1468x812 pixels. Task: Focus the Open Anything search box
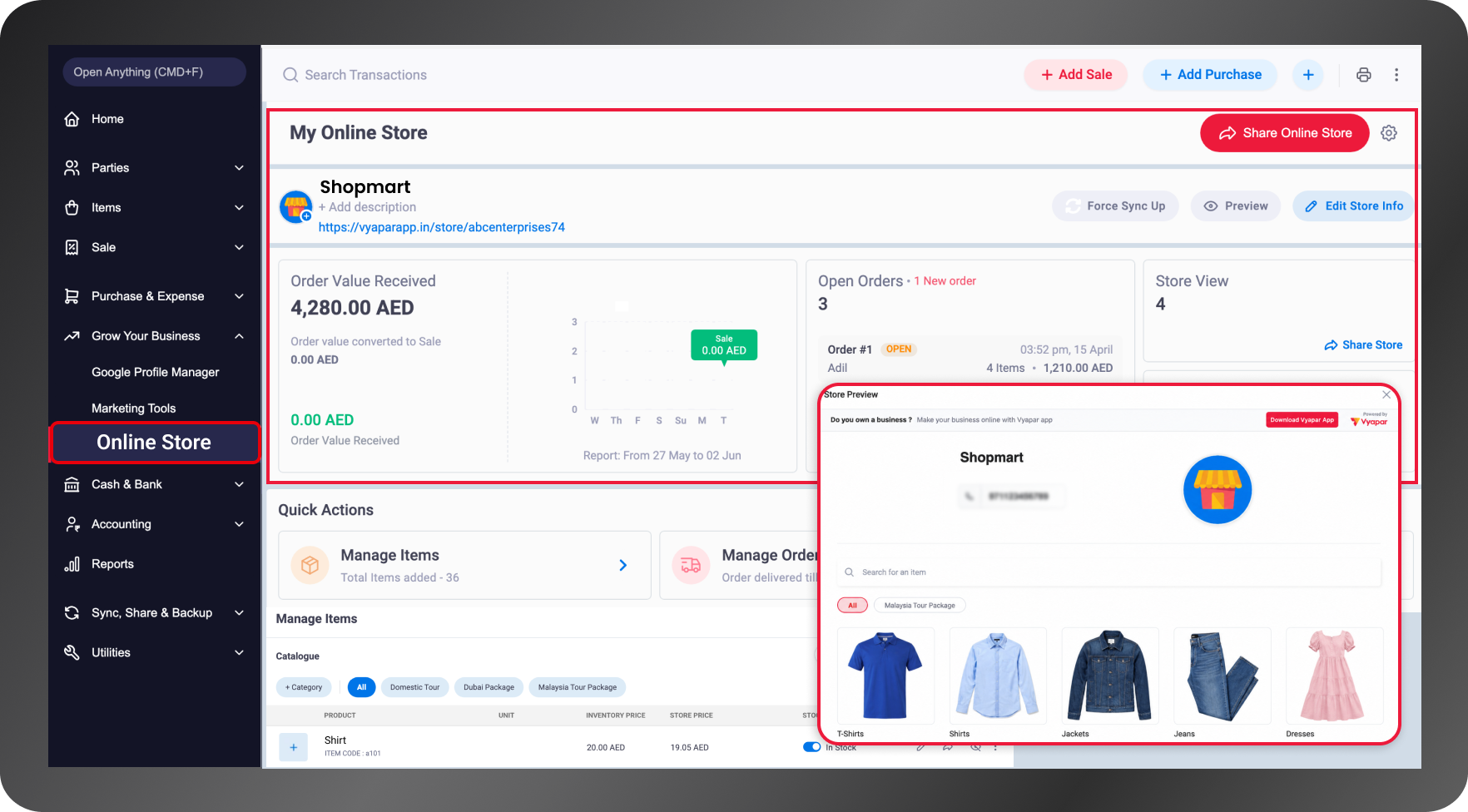155,72
